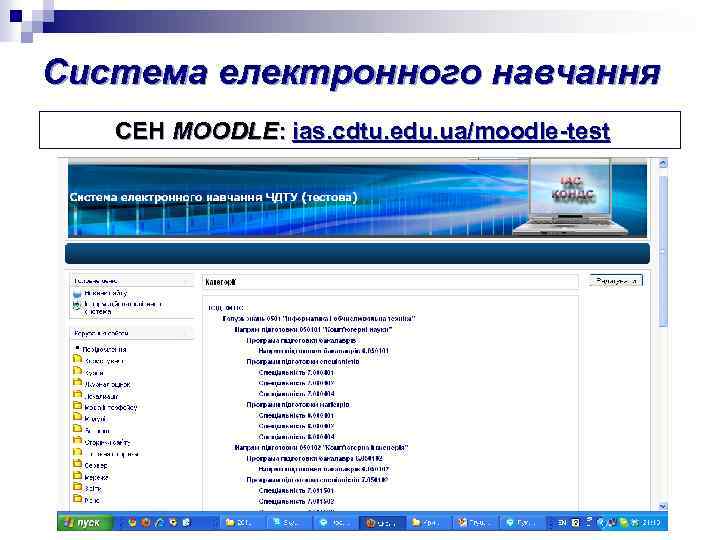Open 'Напрям підготовки бакалаврів 6.050102'
The height and width of the screenshot is (540, 720).
pos(324,469)
